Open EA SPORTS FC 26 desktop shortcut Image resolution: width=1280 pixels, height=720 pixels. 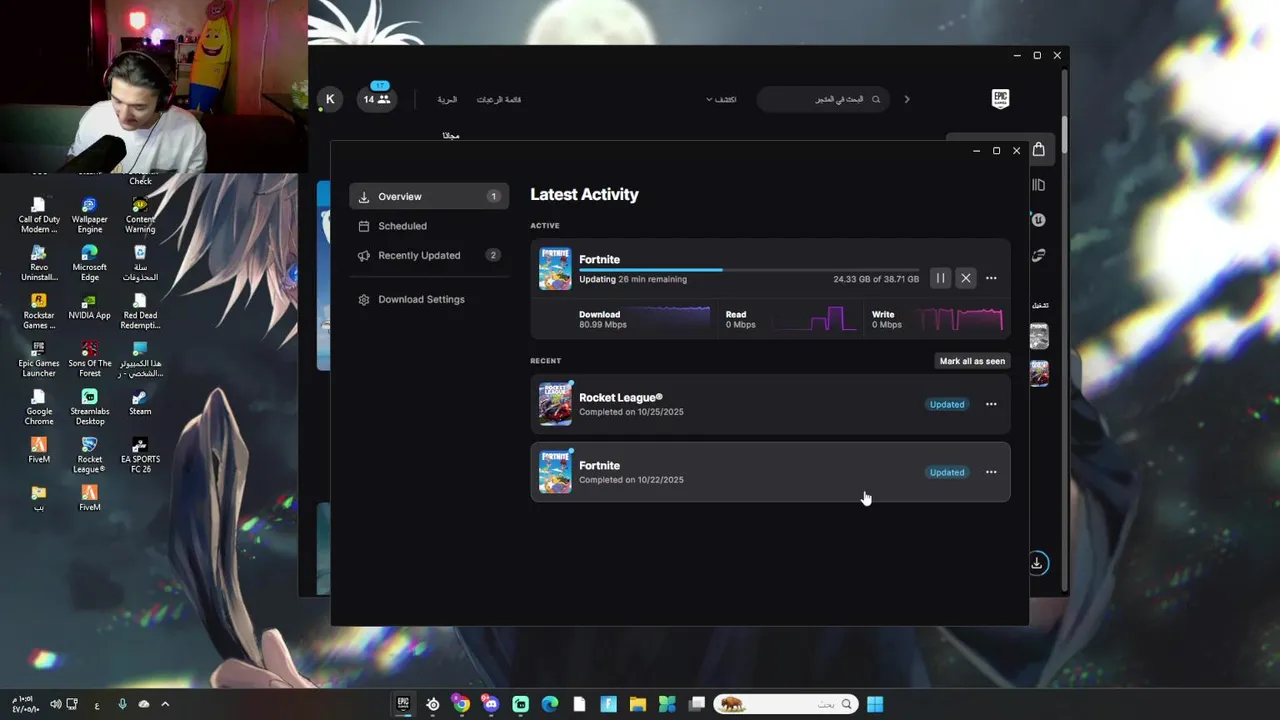(140, 455)
